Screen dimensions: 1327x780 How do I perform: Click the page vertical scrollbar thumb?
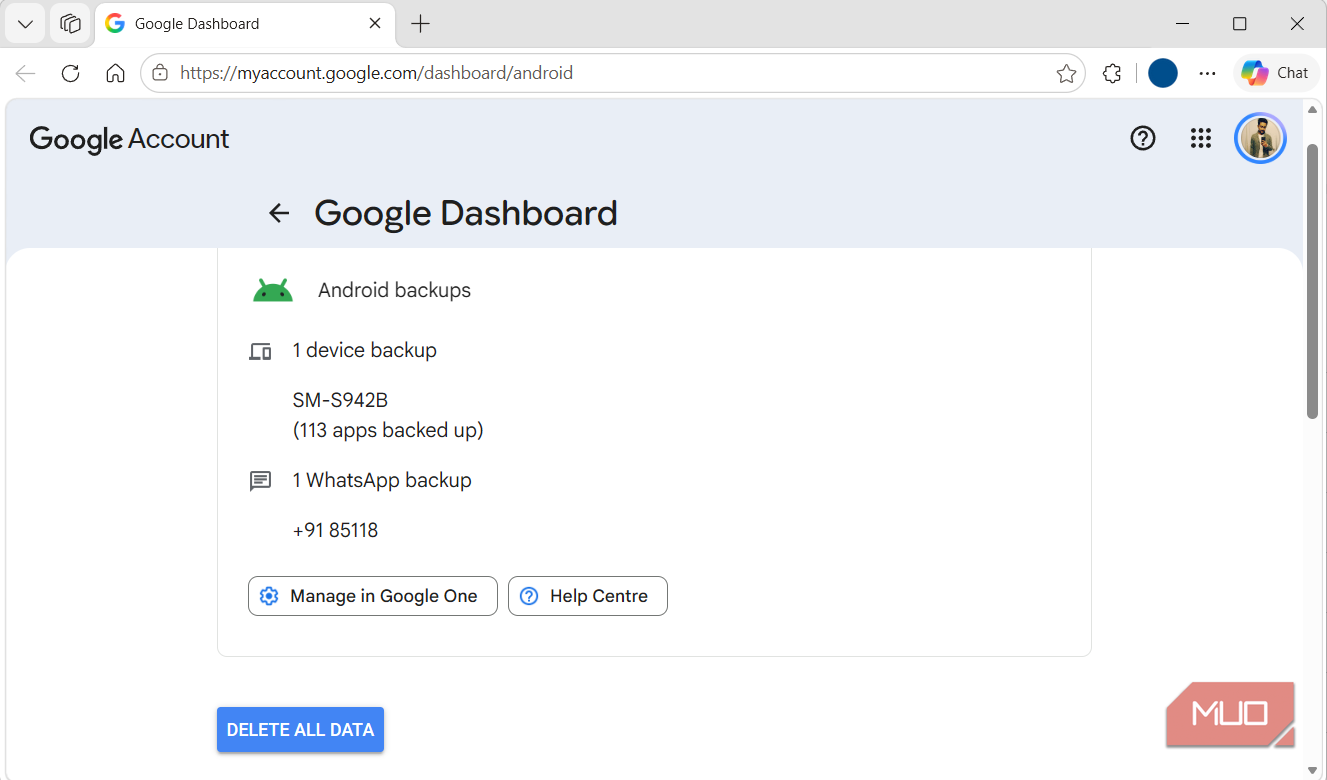[x=1313, y=280]
